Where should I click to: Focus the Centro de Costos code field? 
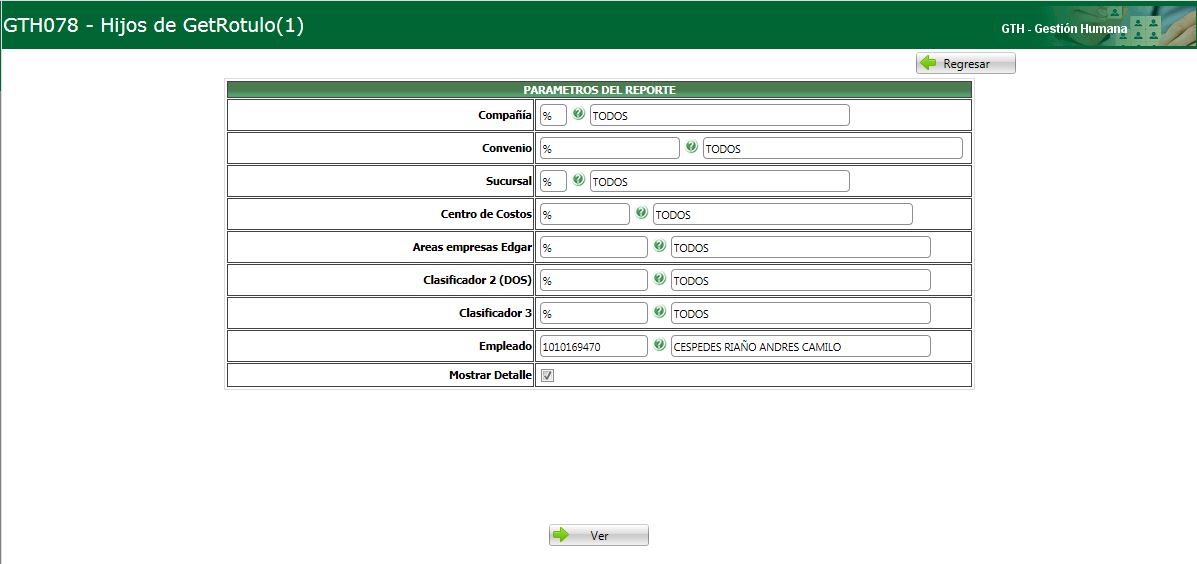pyautogui.click(x=585, y=214)
